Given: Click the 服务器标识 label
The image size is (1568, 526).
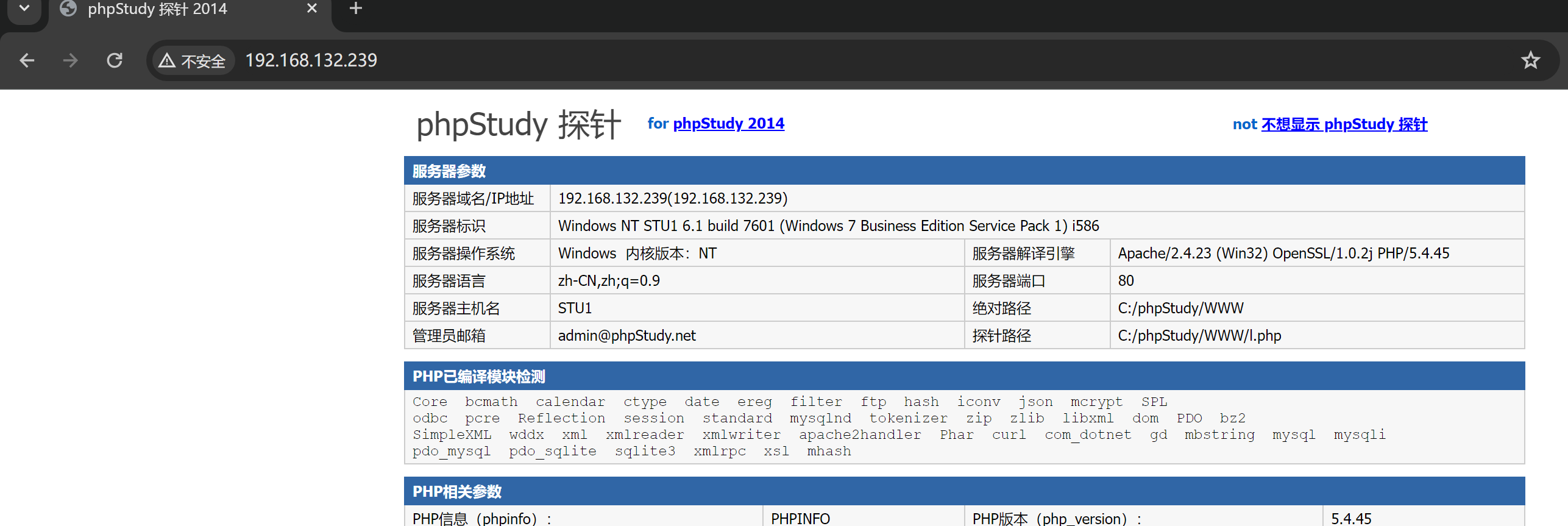Looking at the screenshot, I should click(449, 226).
